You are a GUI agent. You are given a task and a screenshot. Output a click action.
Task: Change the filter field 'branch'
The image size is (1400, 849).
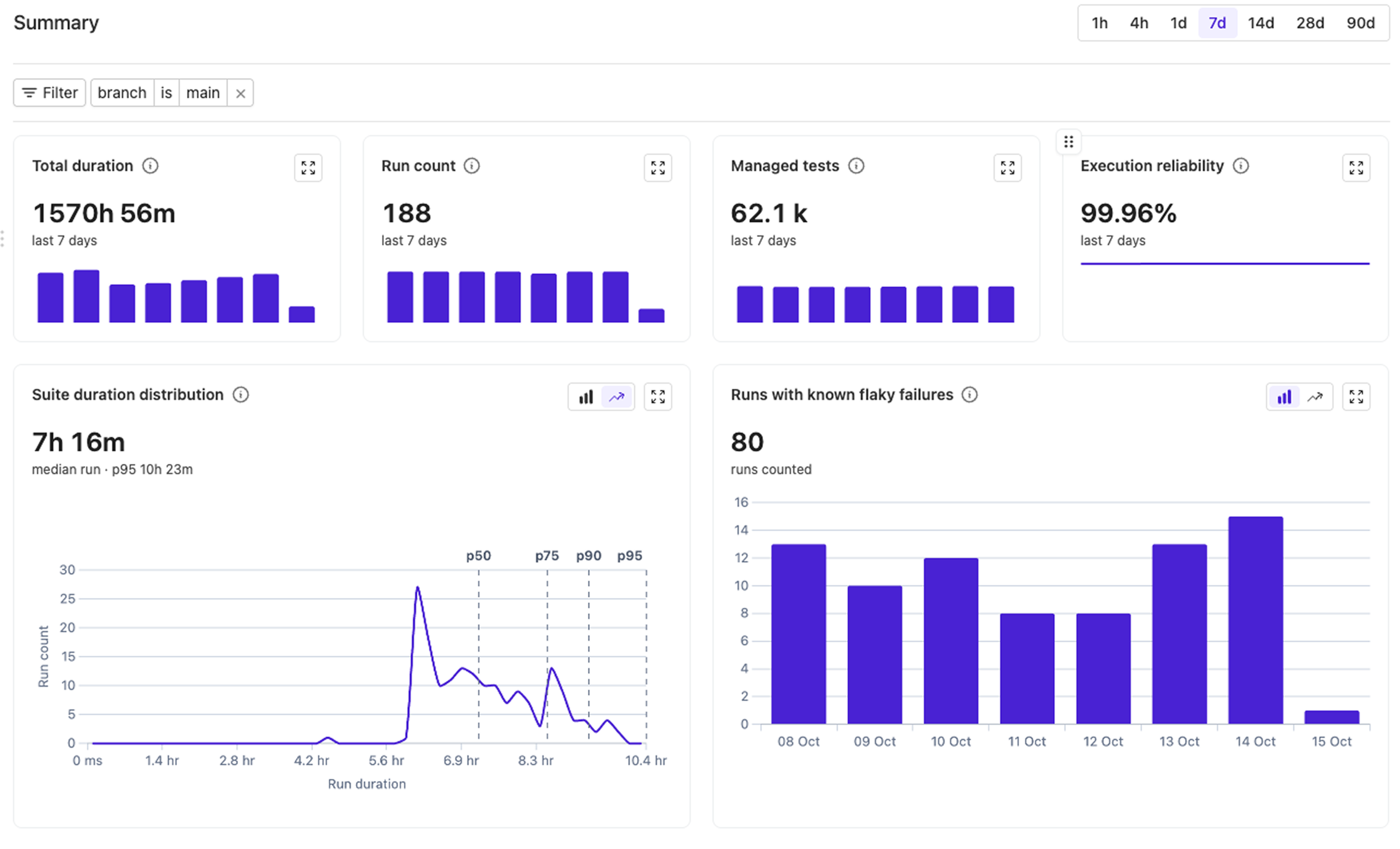[x=122, y=93]
